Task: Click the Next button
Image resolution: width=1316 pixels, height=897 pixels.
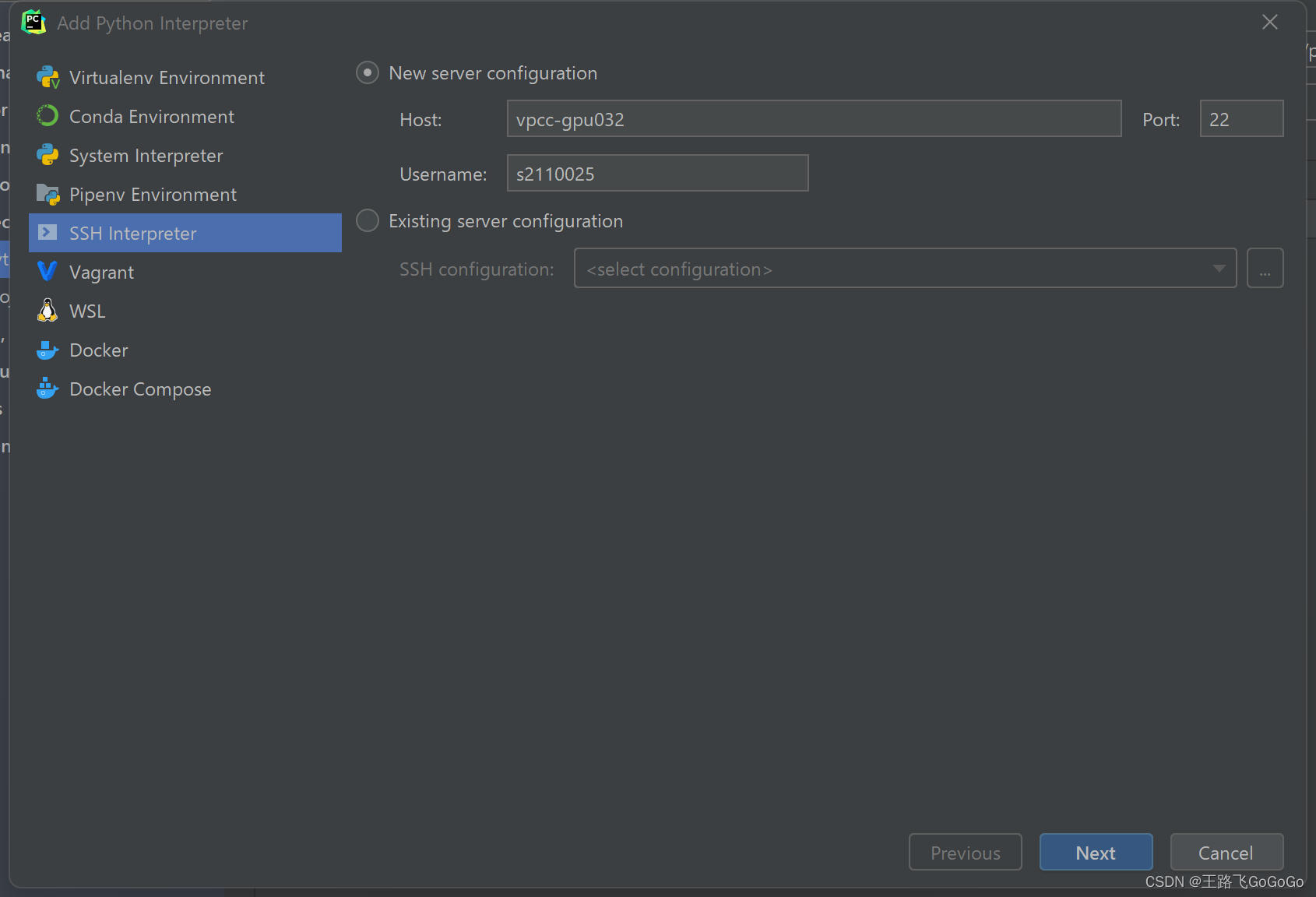Action: tap(1096, 852)
